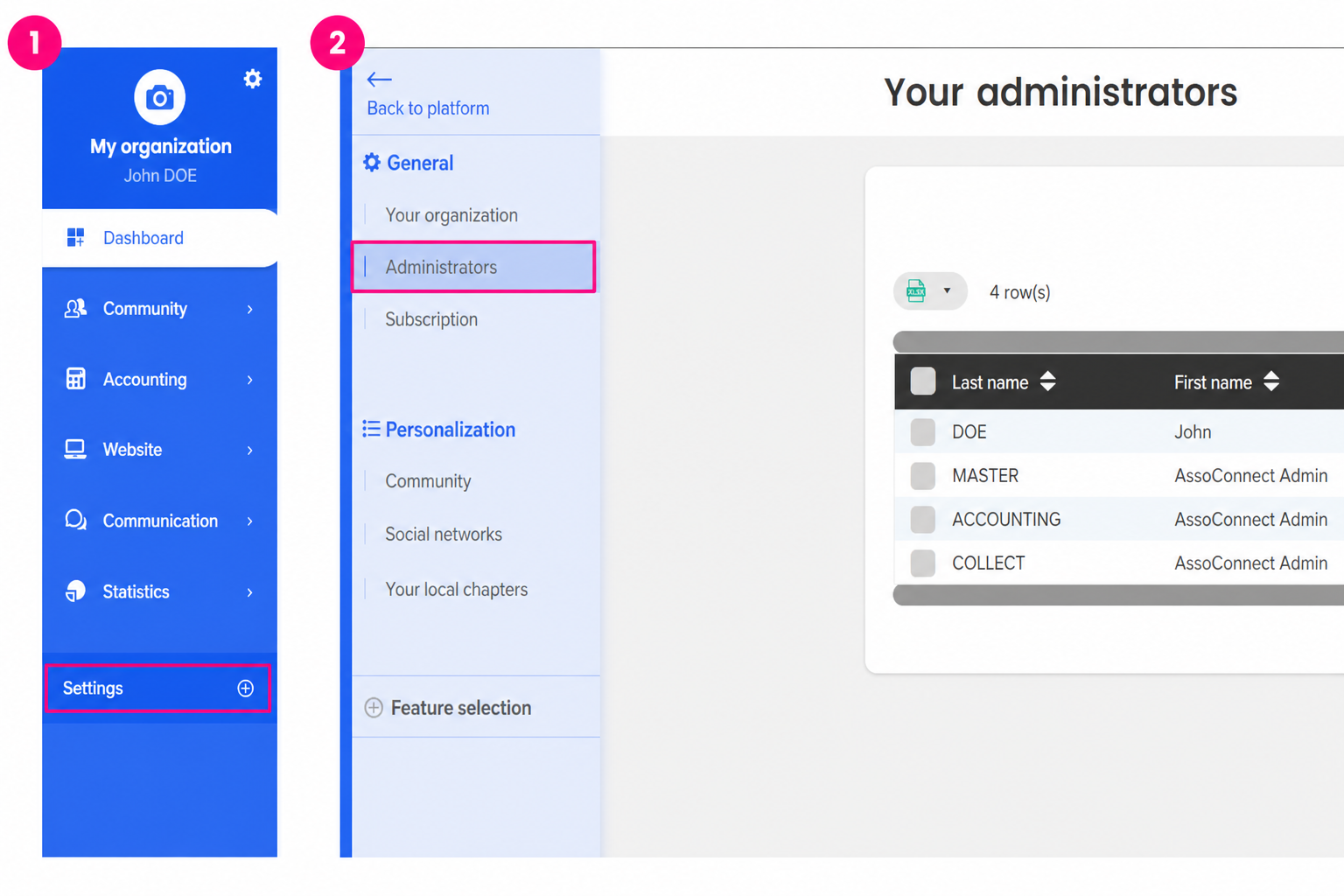1344x896 pixels.
Task: Expand the Statistics menu chevron
Action: (250, 592)
